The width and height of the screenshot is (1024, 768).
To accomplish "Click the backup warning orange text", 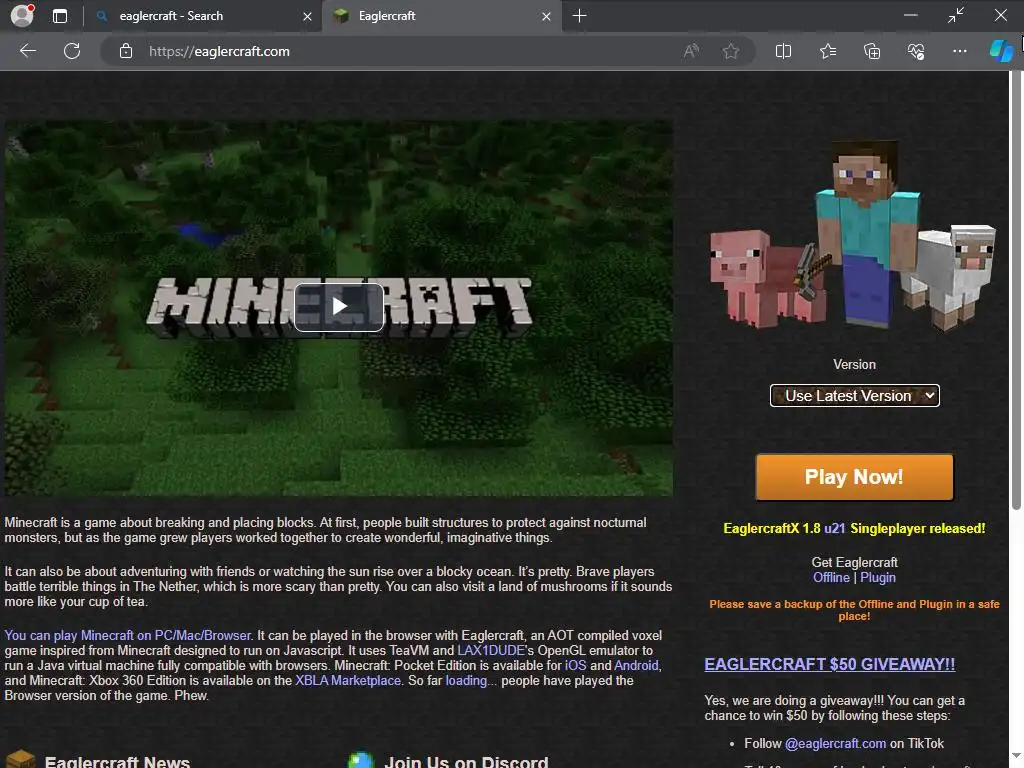I will (x=854, y=610).
